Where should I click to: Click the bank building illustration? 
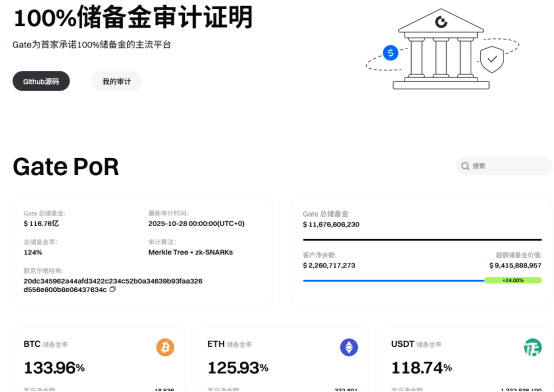point(441,49)
